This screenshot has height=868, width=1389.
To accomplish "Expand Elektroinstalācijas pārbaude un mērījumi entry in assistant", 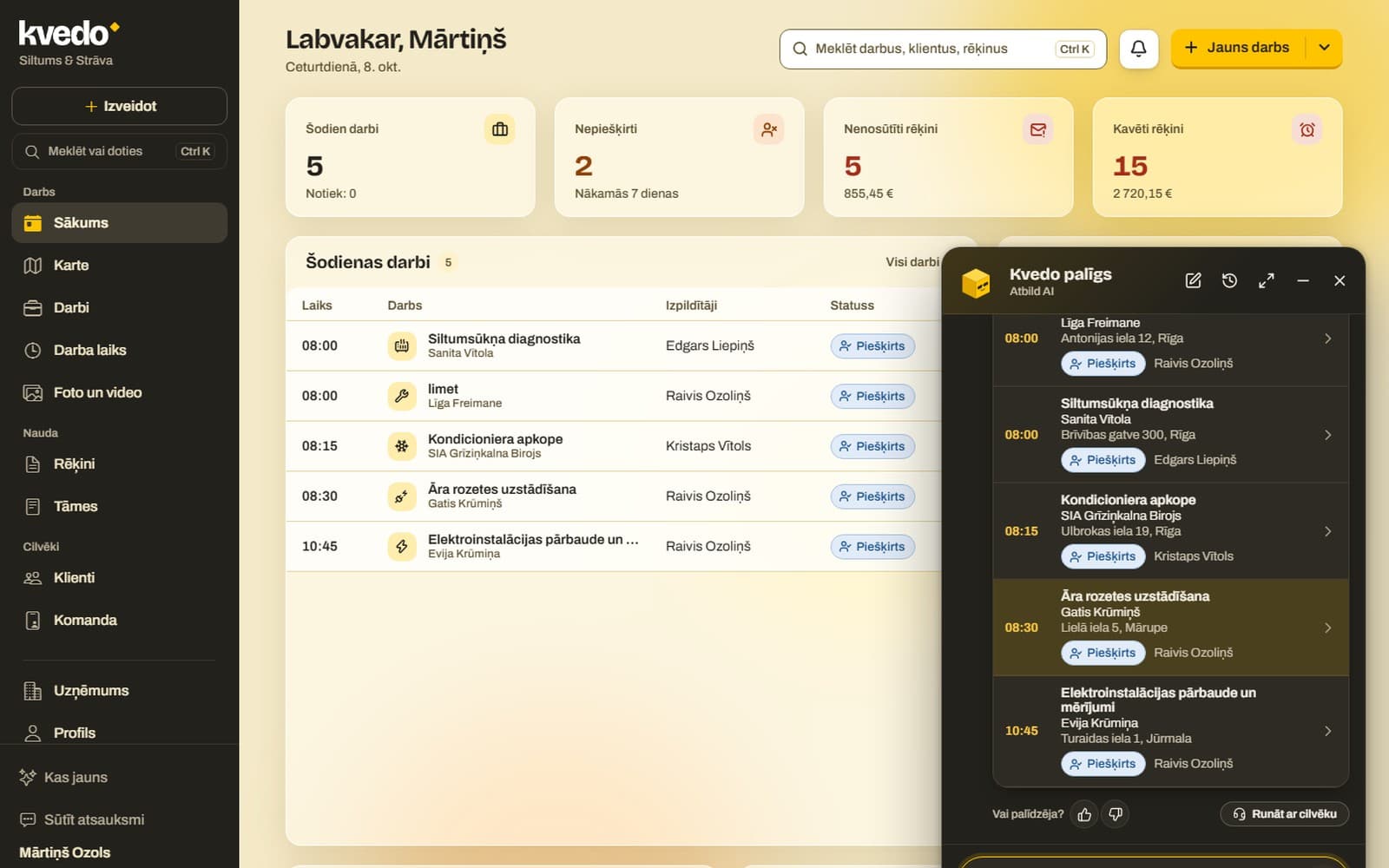I will point(1327,731).
